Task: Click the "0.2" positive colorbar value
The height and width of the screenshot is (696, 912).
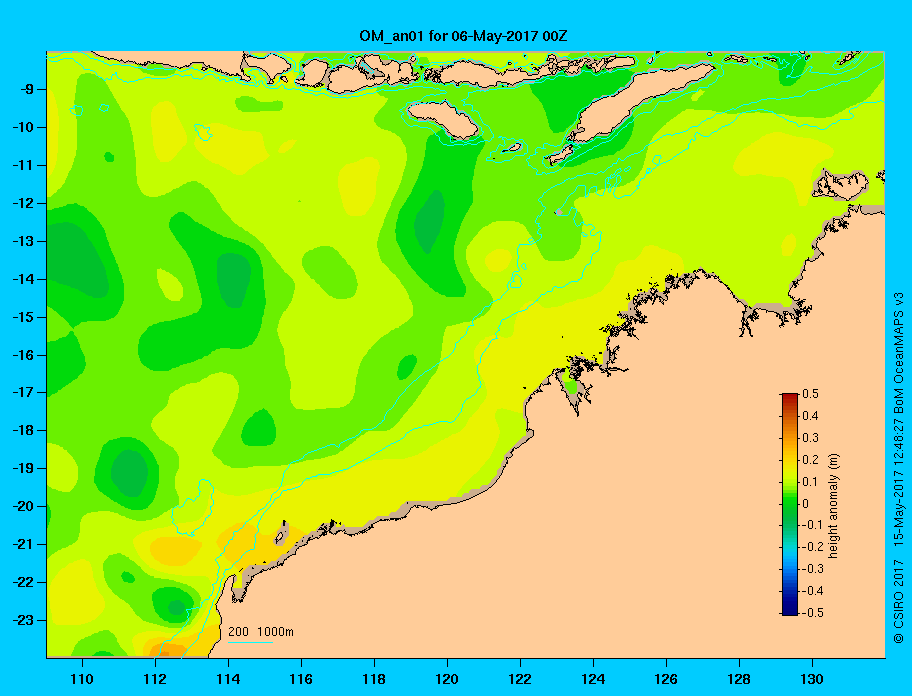Action: pyautogui.click(x=810, y=460)
